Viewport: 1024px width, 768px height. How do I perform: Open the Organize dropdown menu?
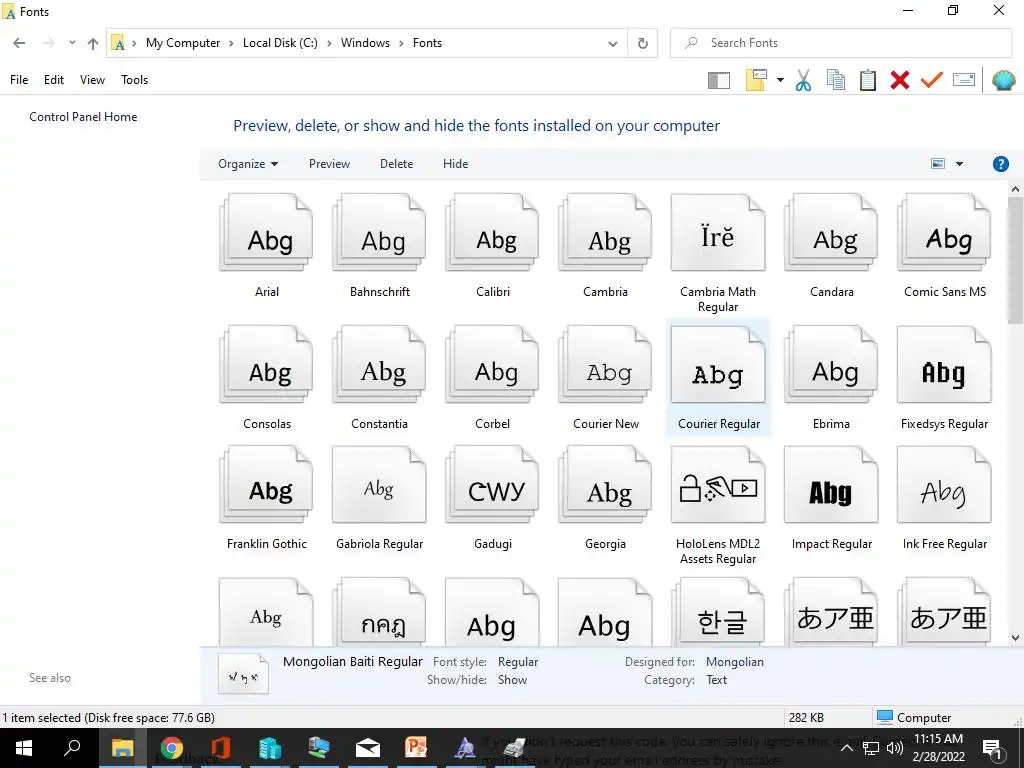[x=248, y=164]
